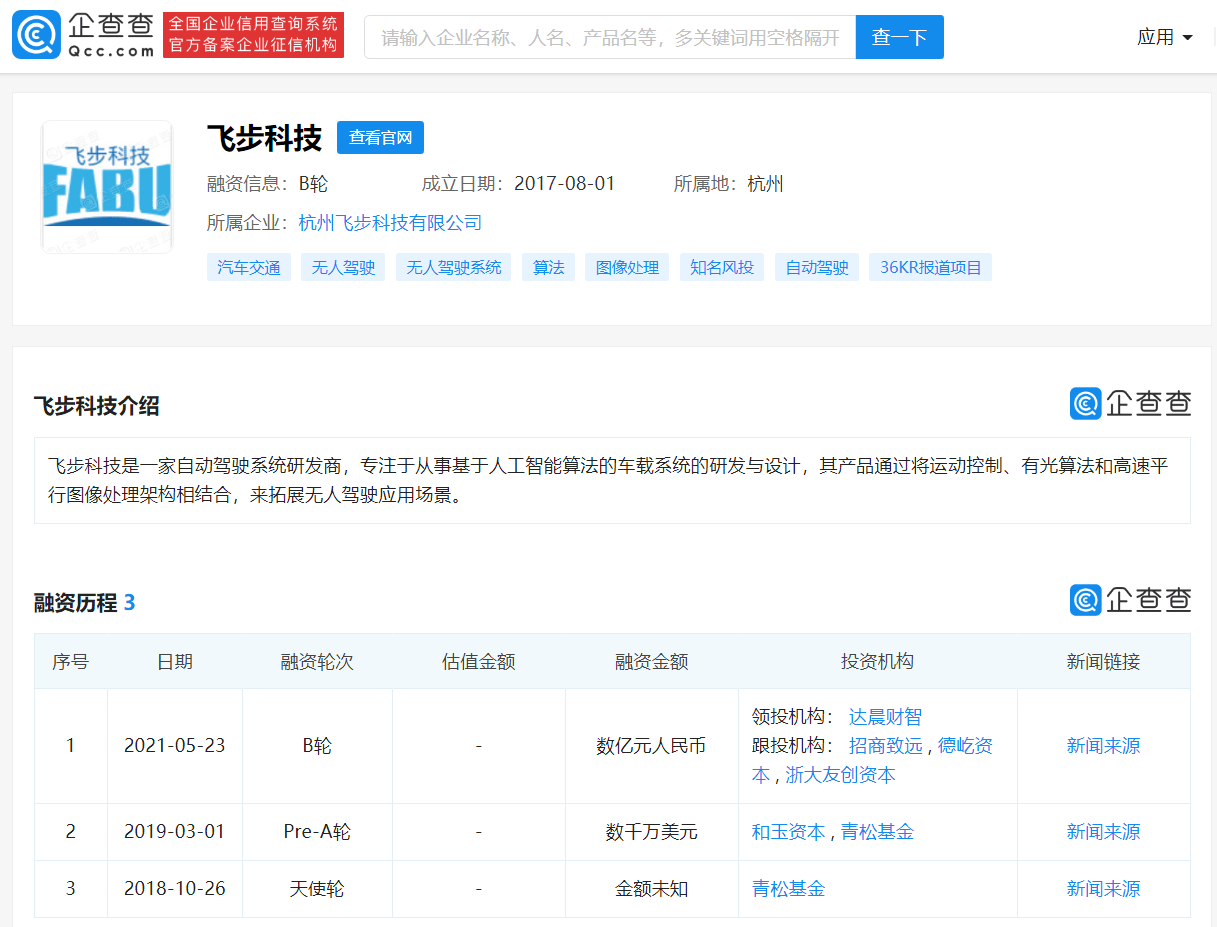1217x927 pixels.
Task: Open 新闻来源 link for 天使轮 row
Action: coord(1103,889)
